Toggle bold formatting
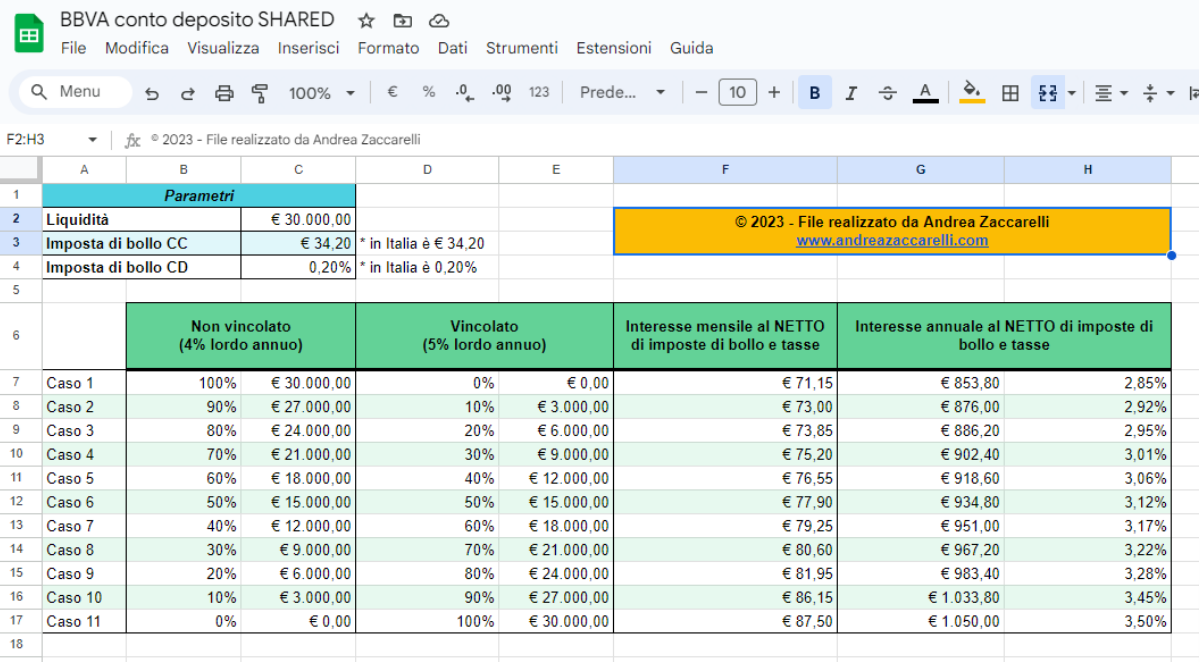Screen dimensions: 1200x662 click(x=814, y=93)
